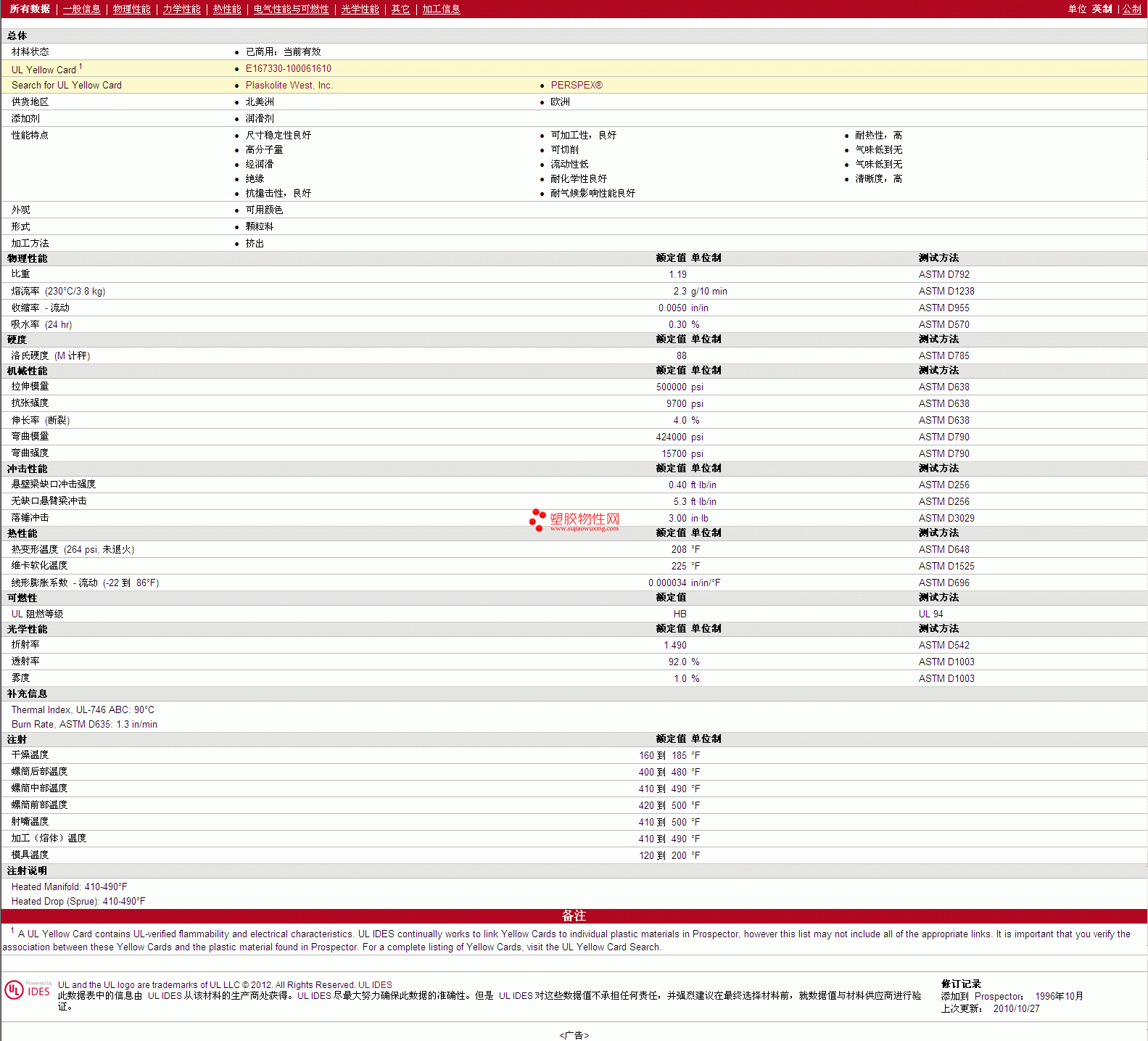This screenshot has height=1041, width=1148.
Task: Click the 螺筒后部温度 row label
Action: click(39, 771)
